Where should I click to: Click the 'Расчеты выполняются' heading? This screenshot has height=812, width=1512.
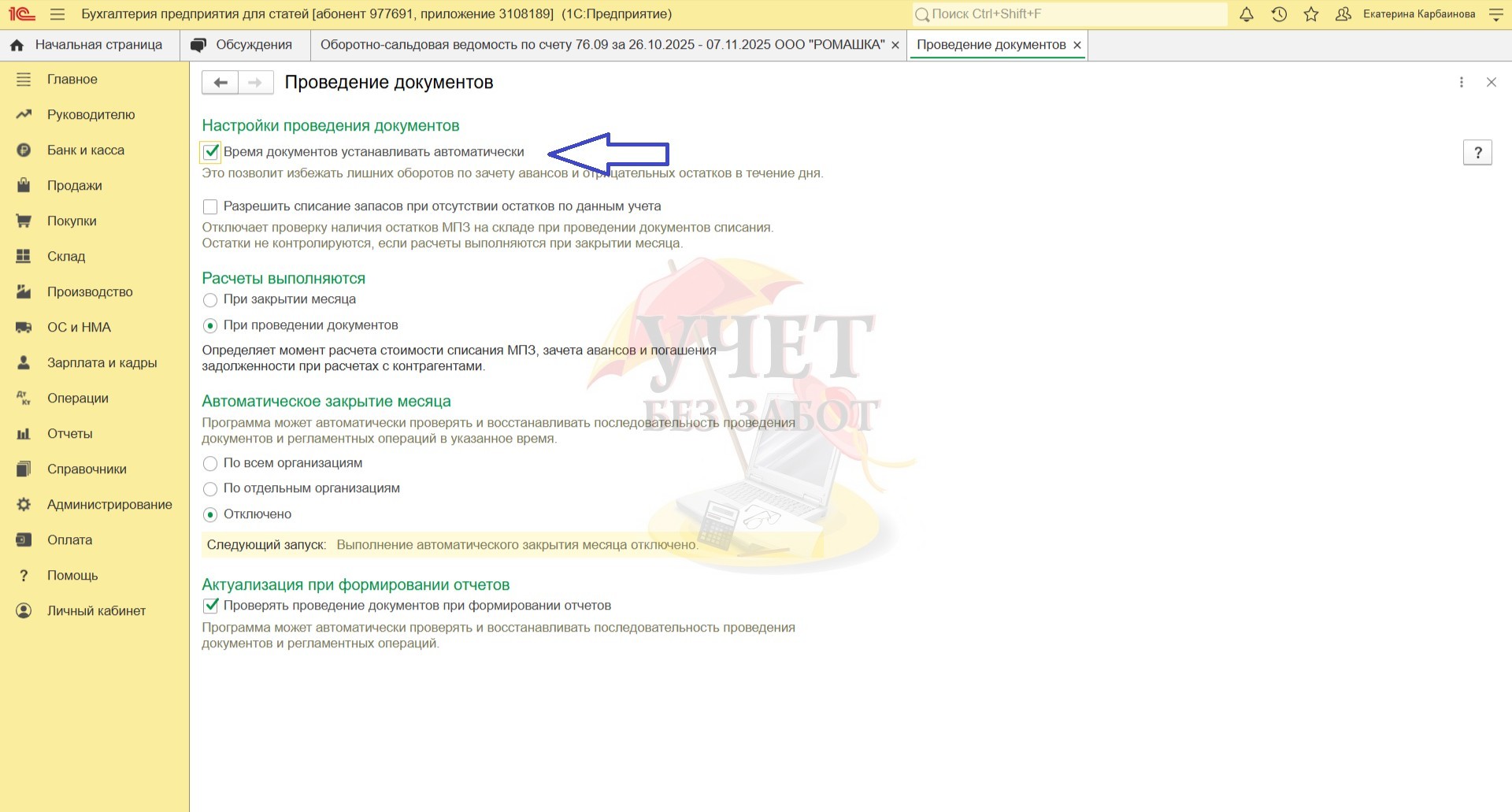283,279
